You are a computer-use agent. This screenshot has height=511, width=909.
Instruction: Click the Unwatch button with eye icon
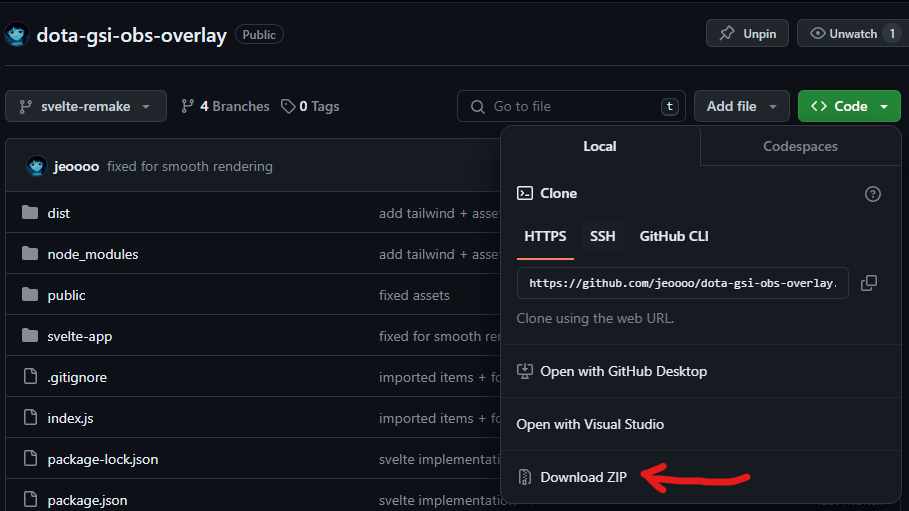pyautogui.click(x=852, y=34)
